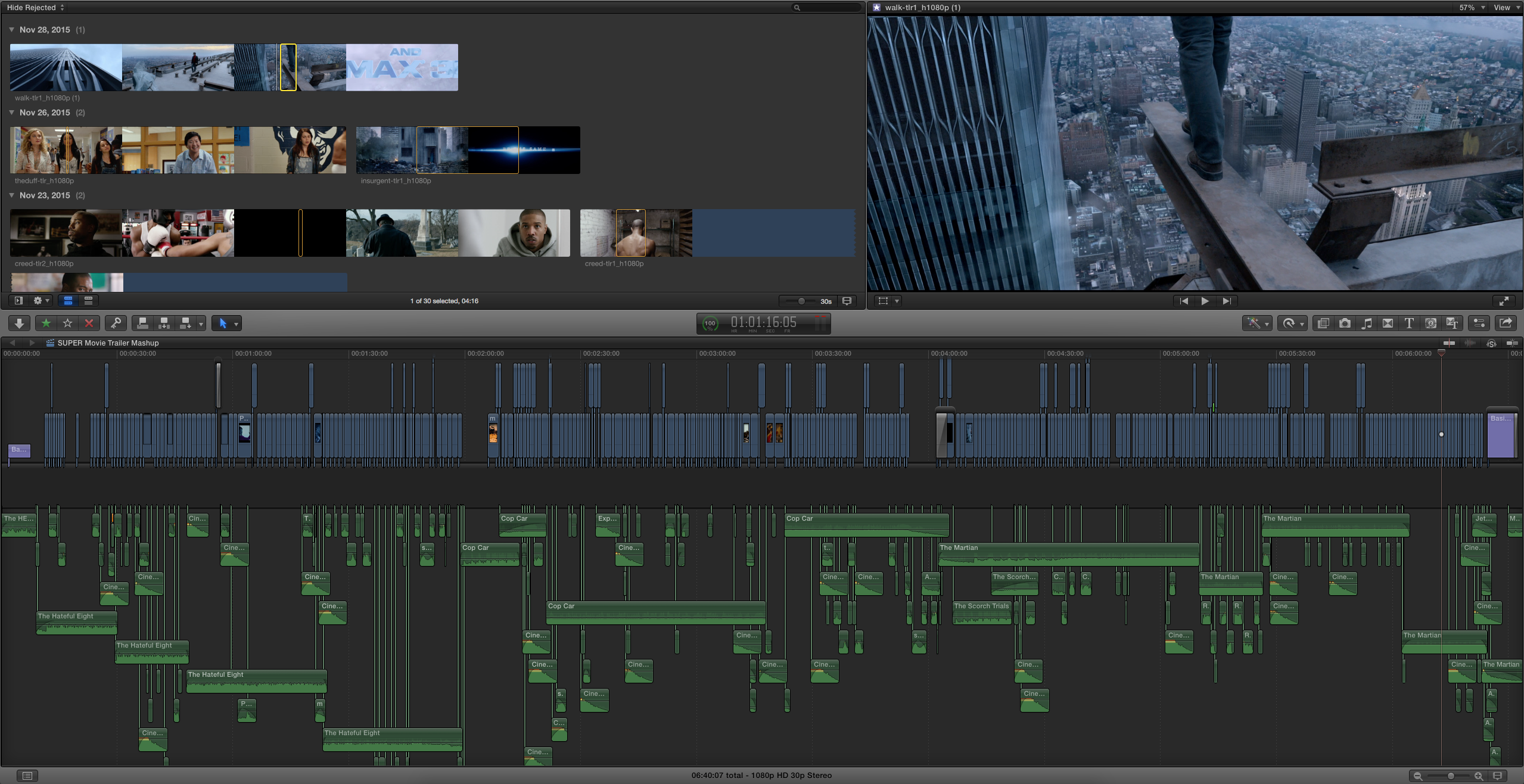
Task: Open the Hide Rejected filter popup
Action: coord(35,7)
